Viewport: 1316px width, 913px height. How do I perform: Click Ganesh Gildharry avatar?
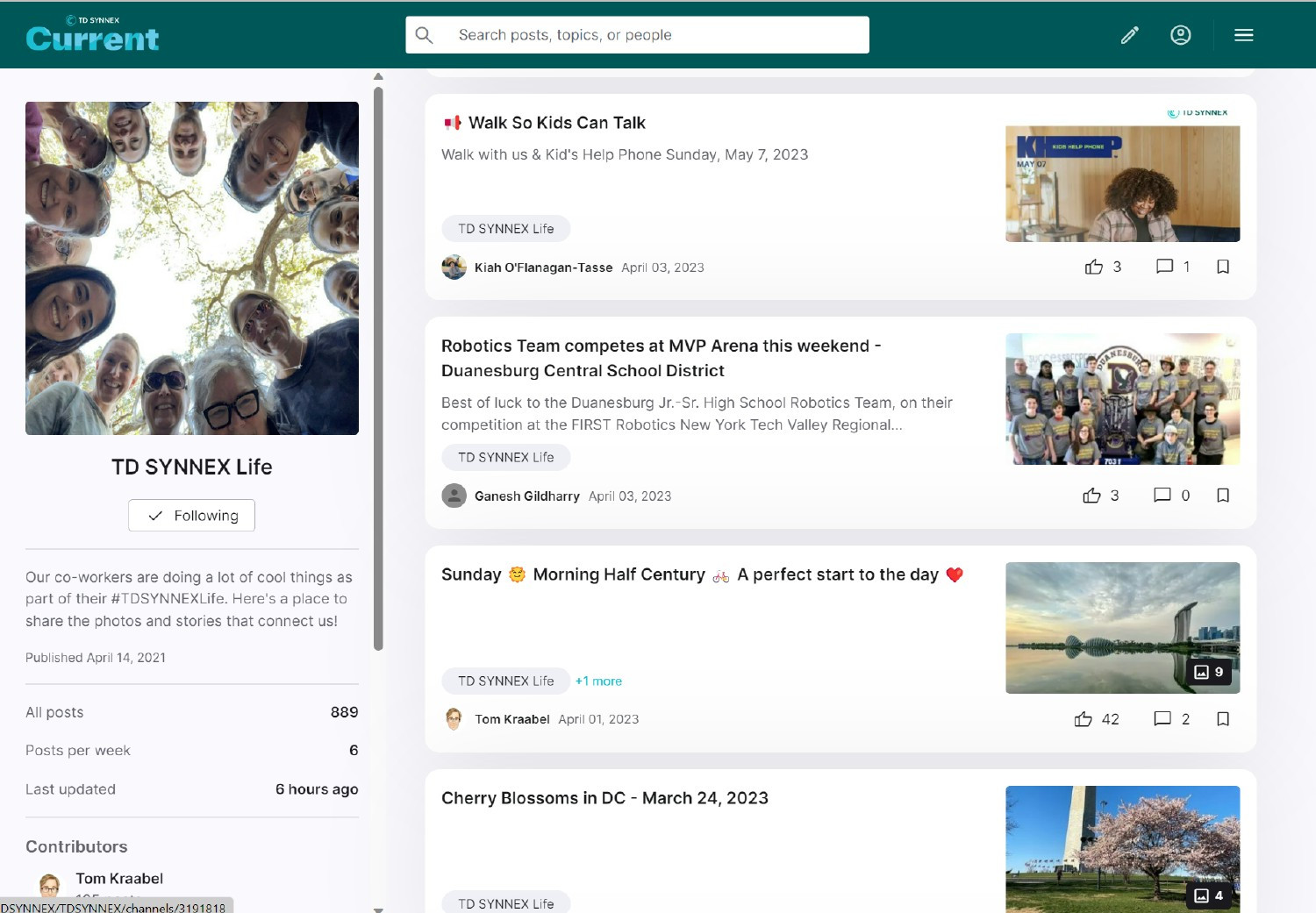click(454, 496)
